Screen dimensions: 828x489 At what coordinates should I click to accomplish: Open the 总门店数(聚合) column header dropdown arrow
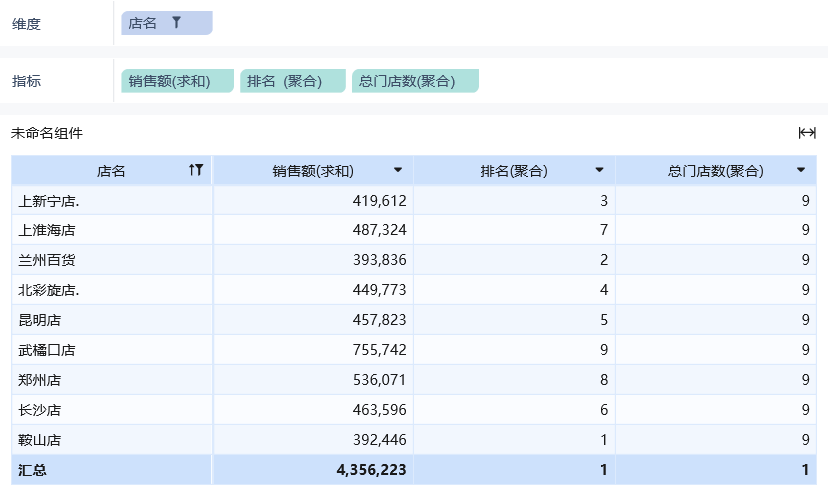tap(801, 171)
